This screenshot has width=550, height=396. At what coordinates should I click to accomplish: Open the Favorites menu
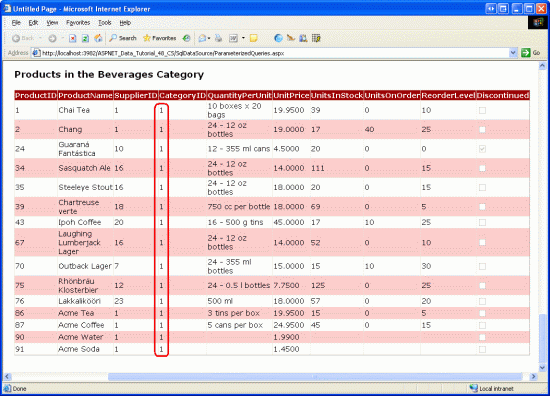tap(78, 23)
